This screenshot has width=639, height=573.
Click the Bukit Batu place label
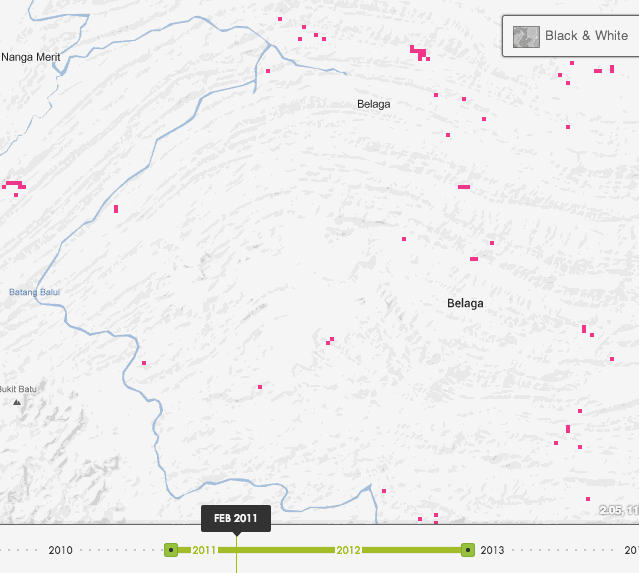tap(18, 388)
